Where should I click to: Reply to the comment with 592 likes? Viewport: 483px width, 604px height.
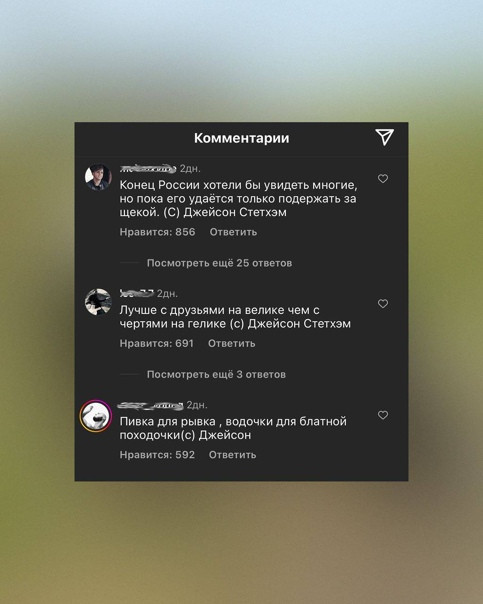click(x=232, y=455)
